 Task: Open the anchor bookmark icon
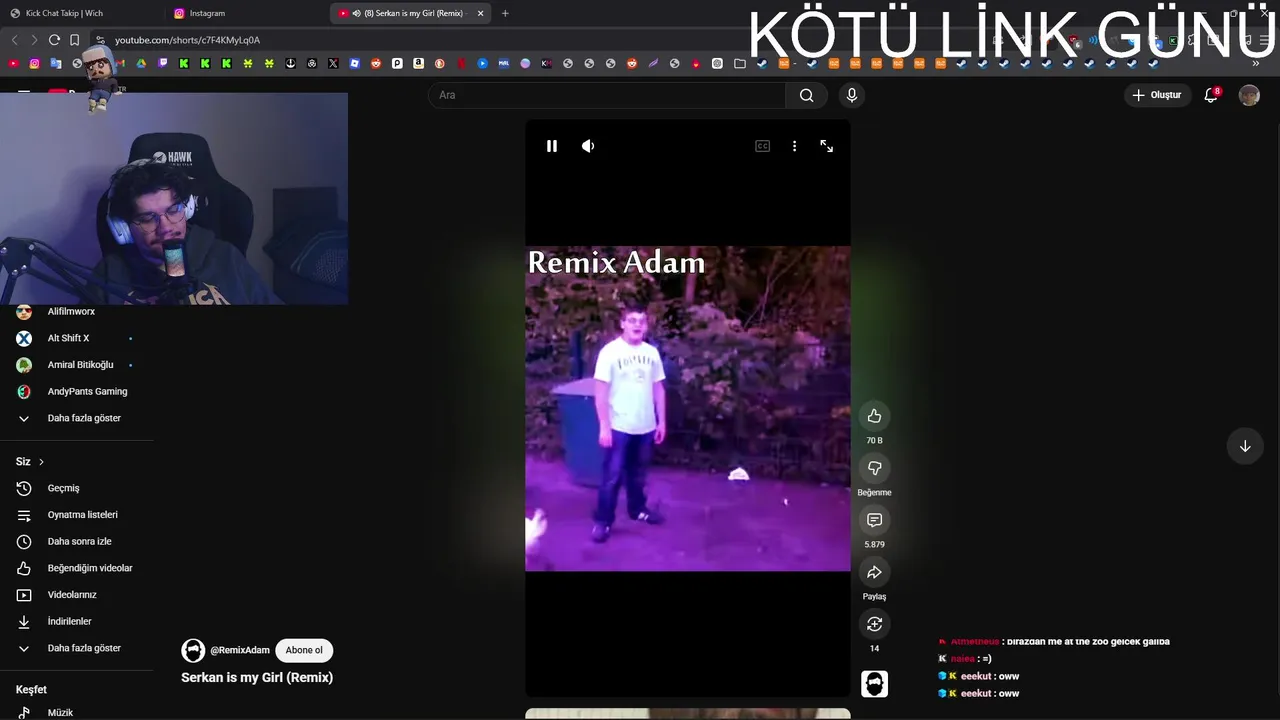click(x=290, y=63)
